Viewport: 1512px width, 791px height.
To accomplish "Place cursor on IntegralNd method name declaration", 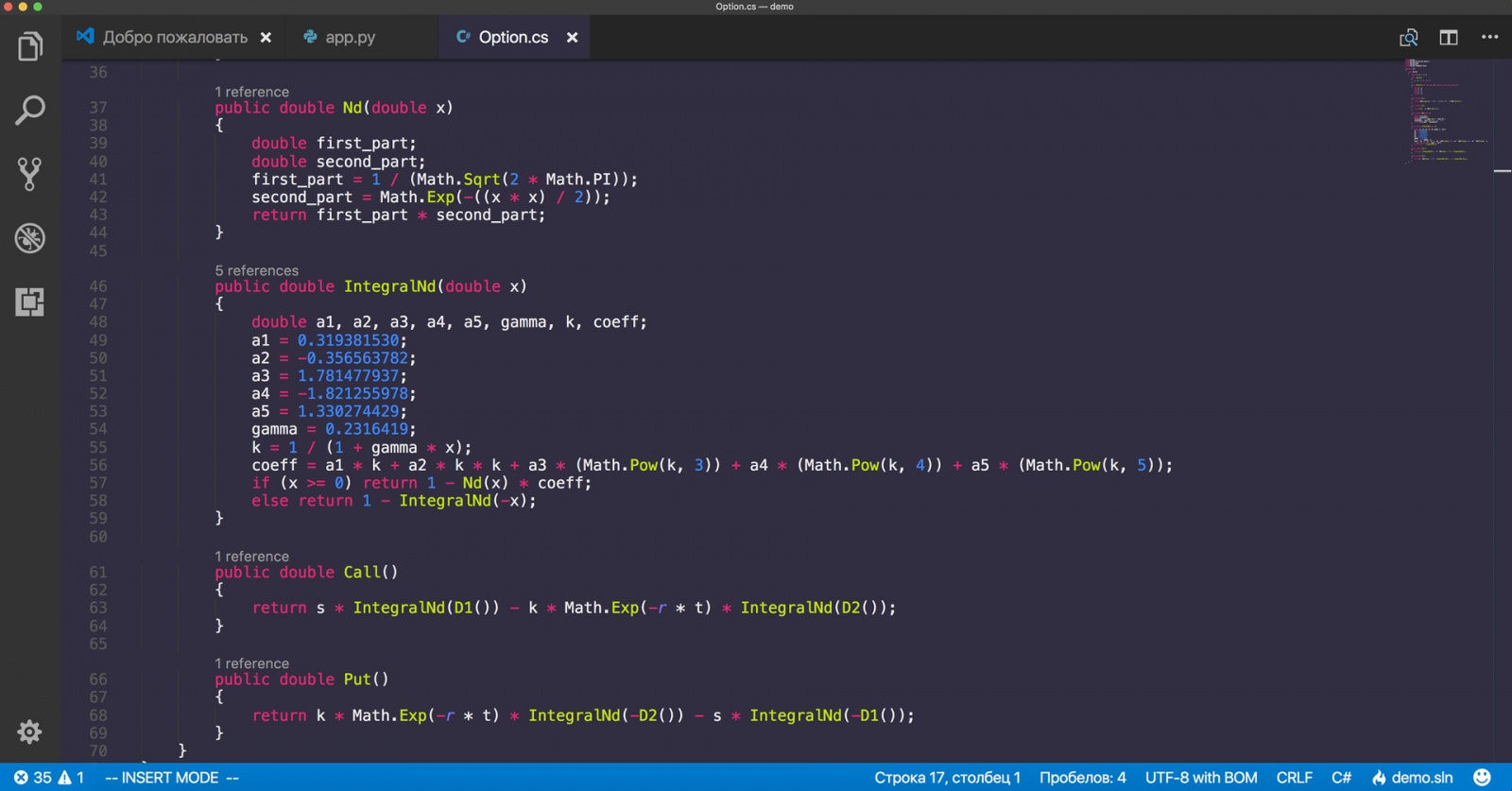I will 389,286.
